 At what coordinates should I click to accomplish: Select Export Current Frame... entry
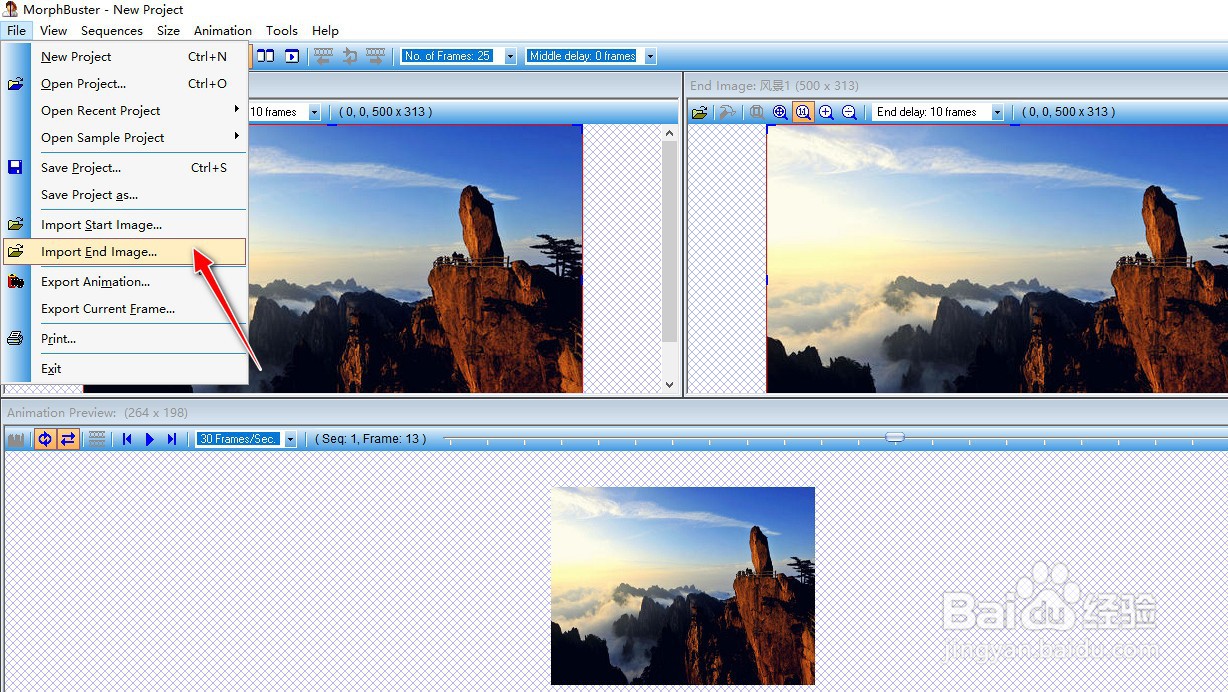[125, 308]
